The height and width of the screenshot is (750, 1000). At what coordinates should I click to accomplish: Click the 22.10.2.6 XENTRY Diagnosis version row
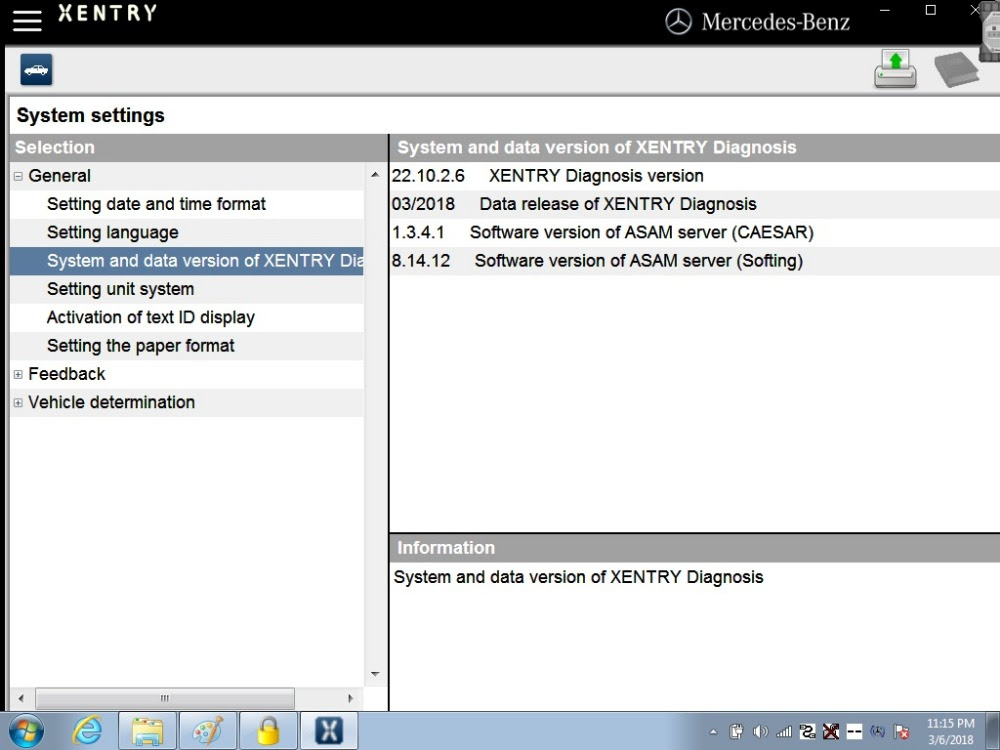[695, 176]
